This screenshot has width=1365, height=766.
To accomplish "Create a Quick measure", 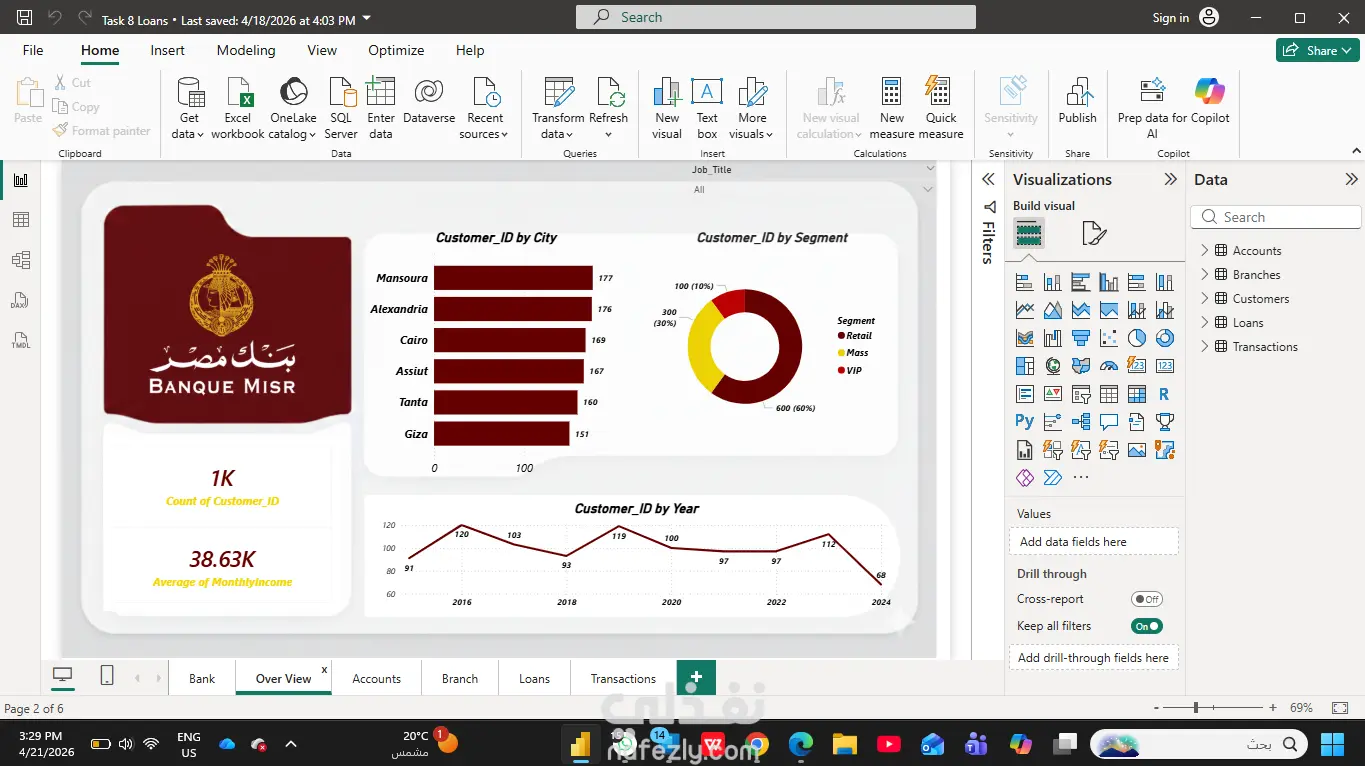I will 941,108.
